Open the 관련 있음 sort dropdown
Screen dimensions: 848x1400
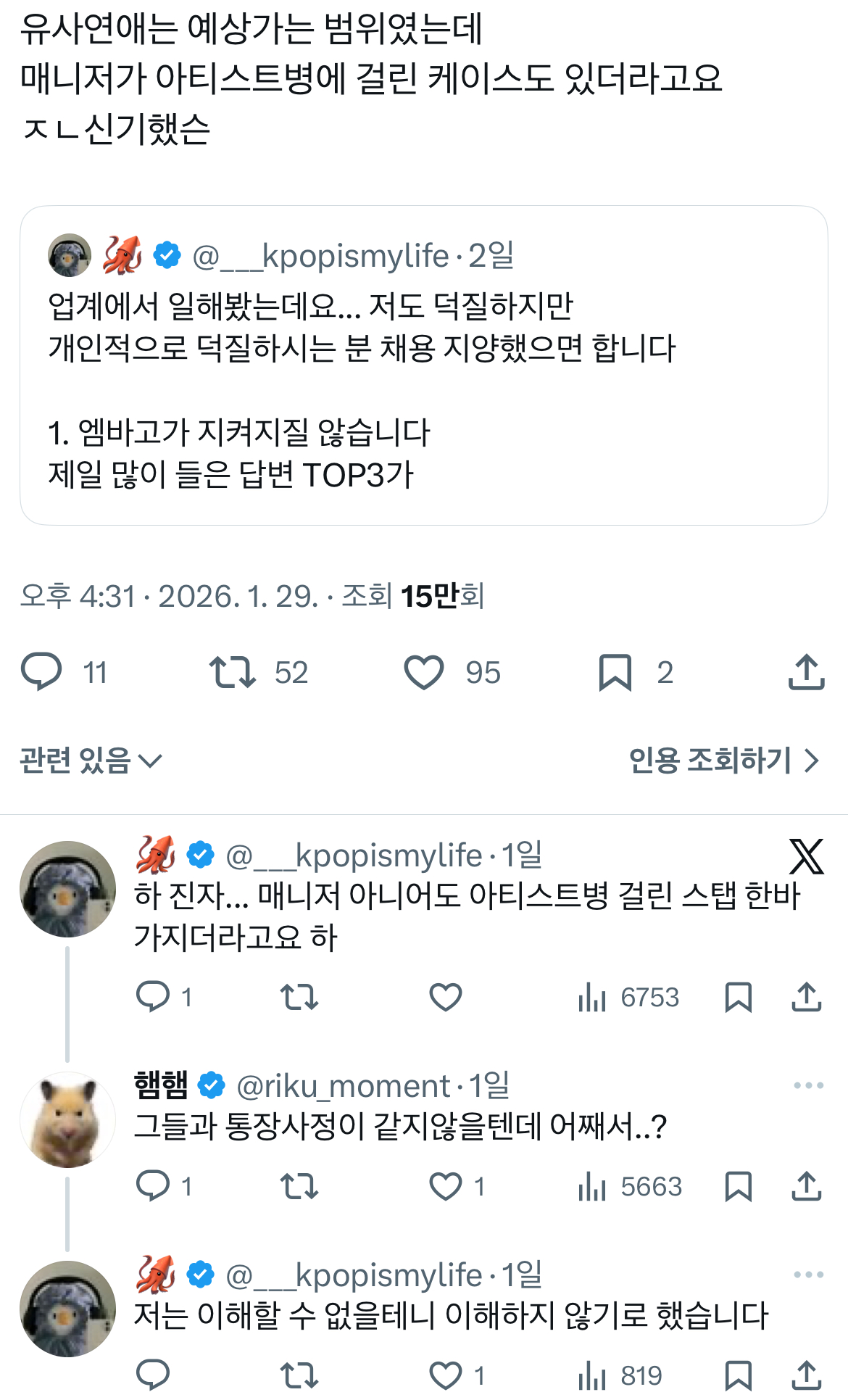(91, 761)
